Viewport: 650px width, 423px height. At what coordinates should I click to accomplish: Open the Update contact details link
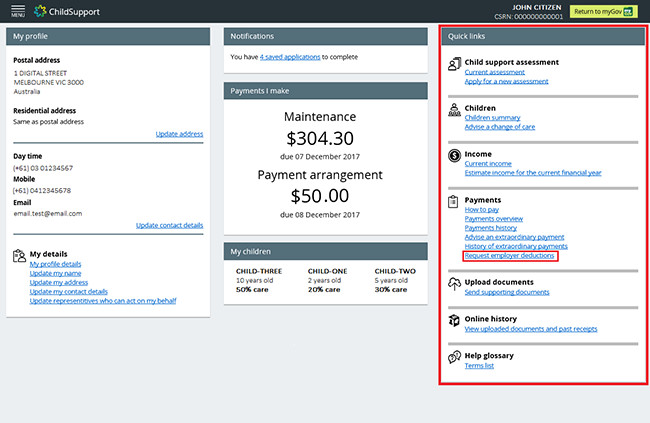pos(169,225)
